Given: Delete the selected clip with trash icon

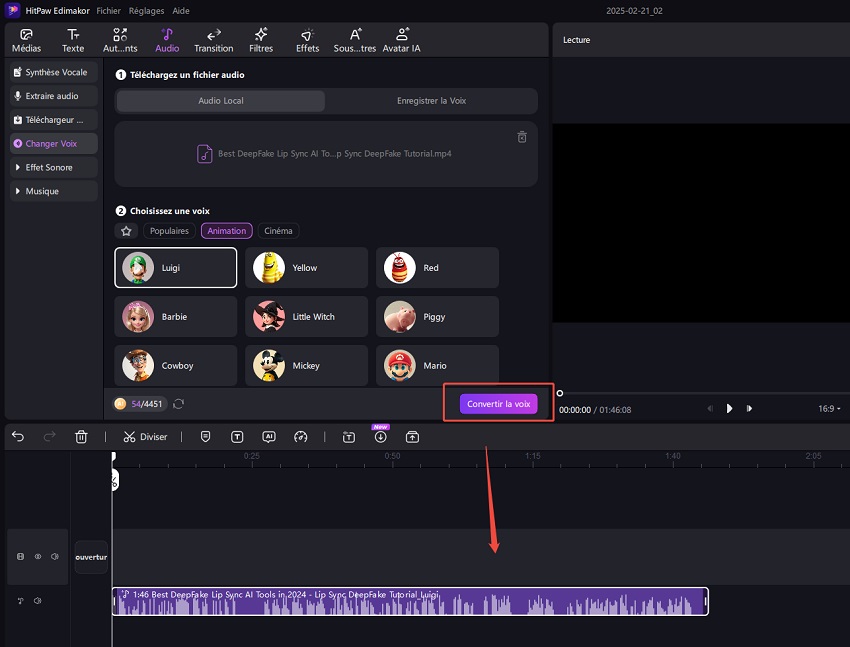Looking at the screenshot, I should tap(81, 437).
